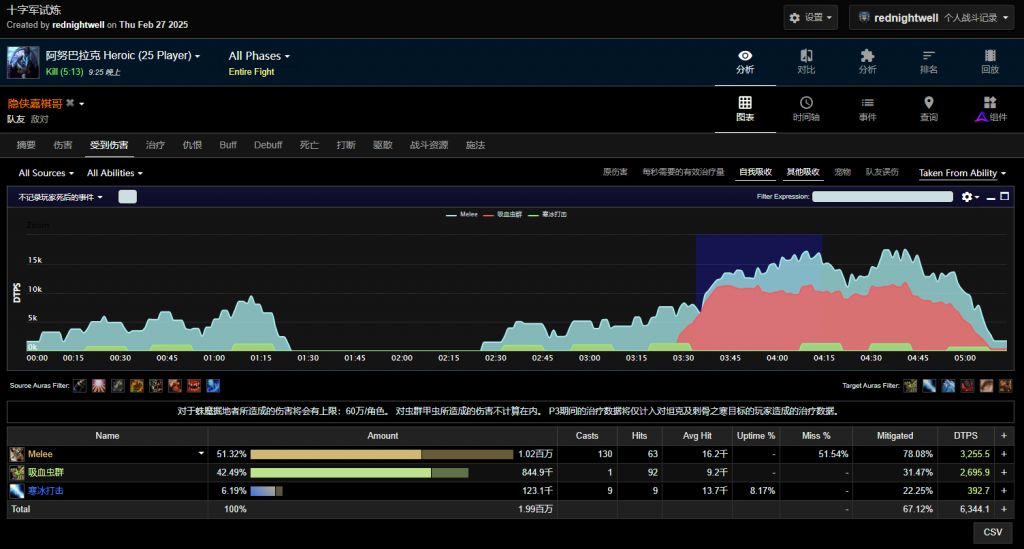The image size is (1024, 549).
Task: Open the 组件 components view
Action: tap(989, 109)
